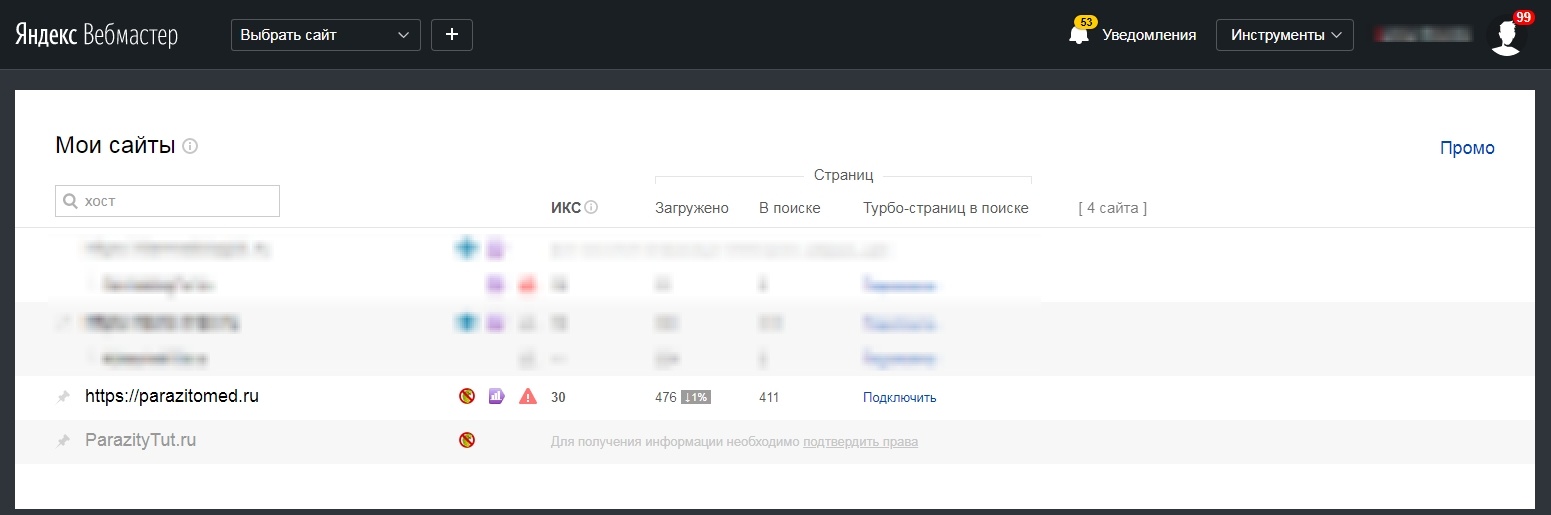The height and width of the screenshot is (515, 1551).
Task: Click the 4 сайта counter
Action: tap(1112, 208)
